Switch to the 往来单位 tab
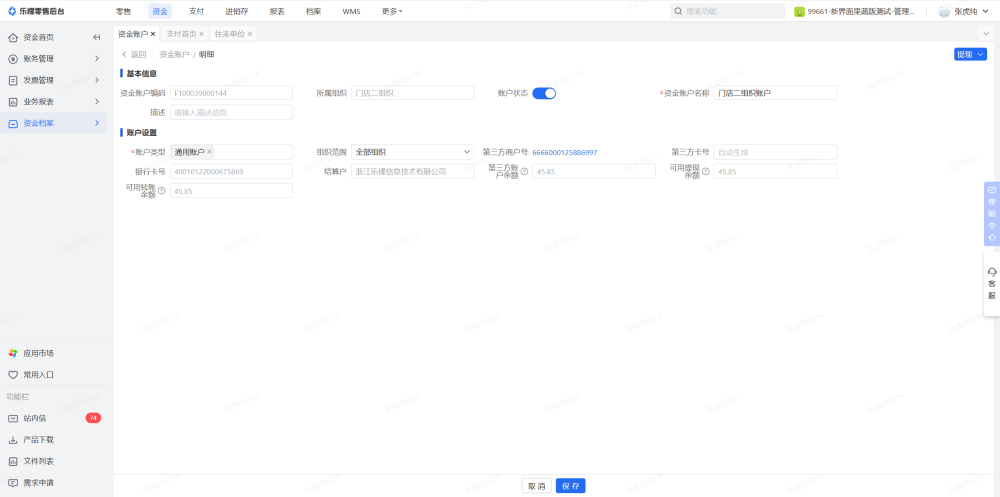Image resolution: width=1000 pixels, height=497 pixels. coord(229,34)
